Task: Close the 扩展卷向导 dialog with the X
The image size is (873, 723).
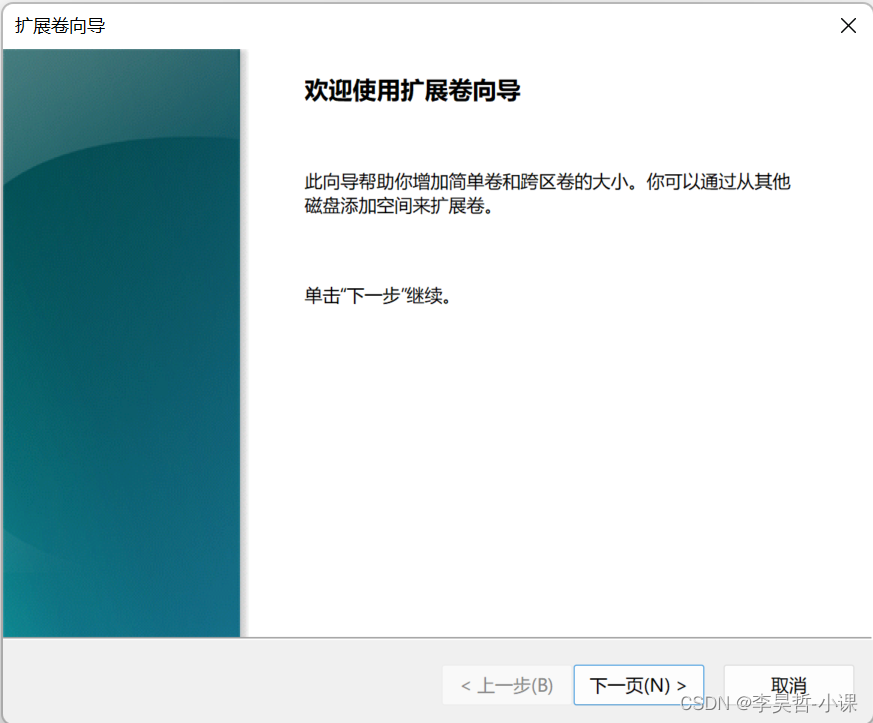Action: 848,25
